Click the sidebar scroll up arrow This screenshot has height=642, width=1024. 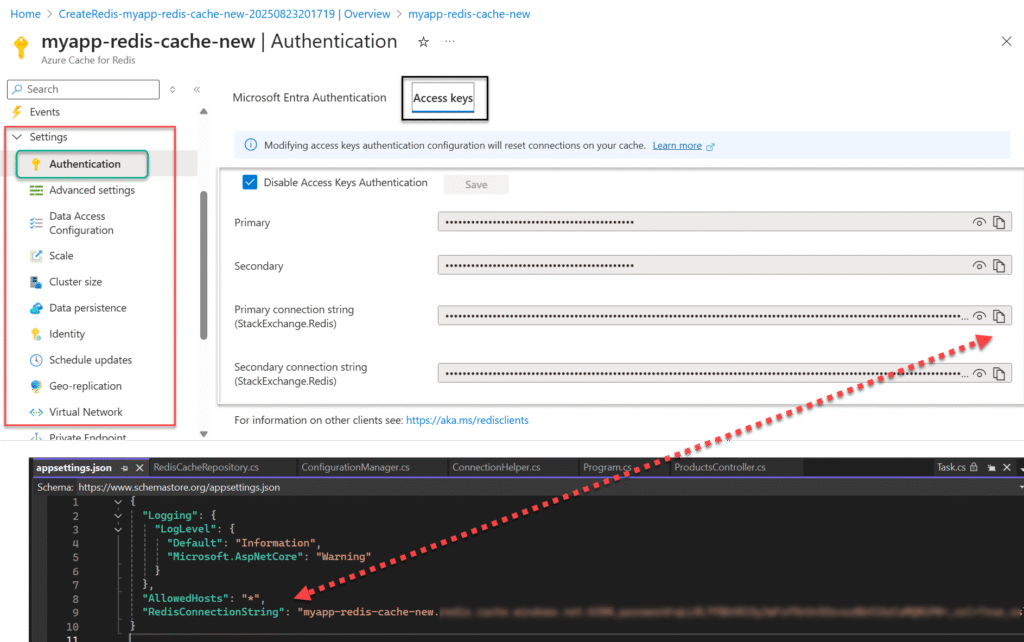204,112
